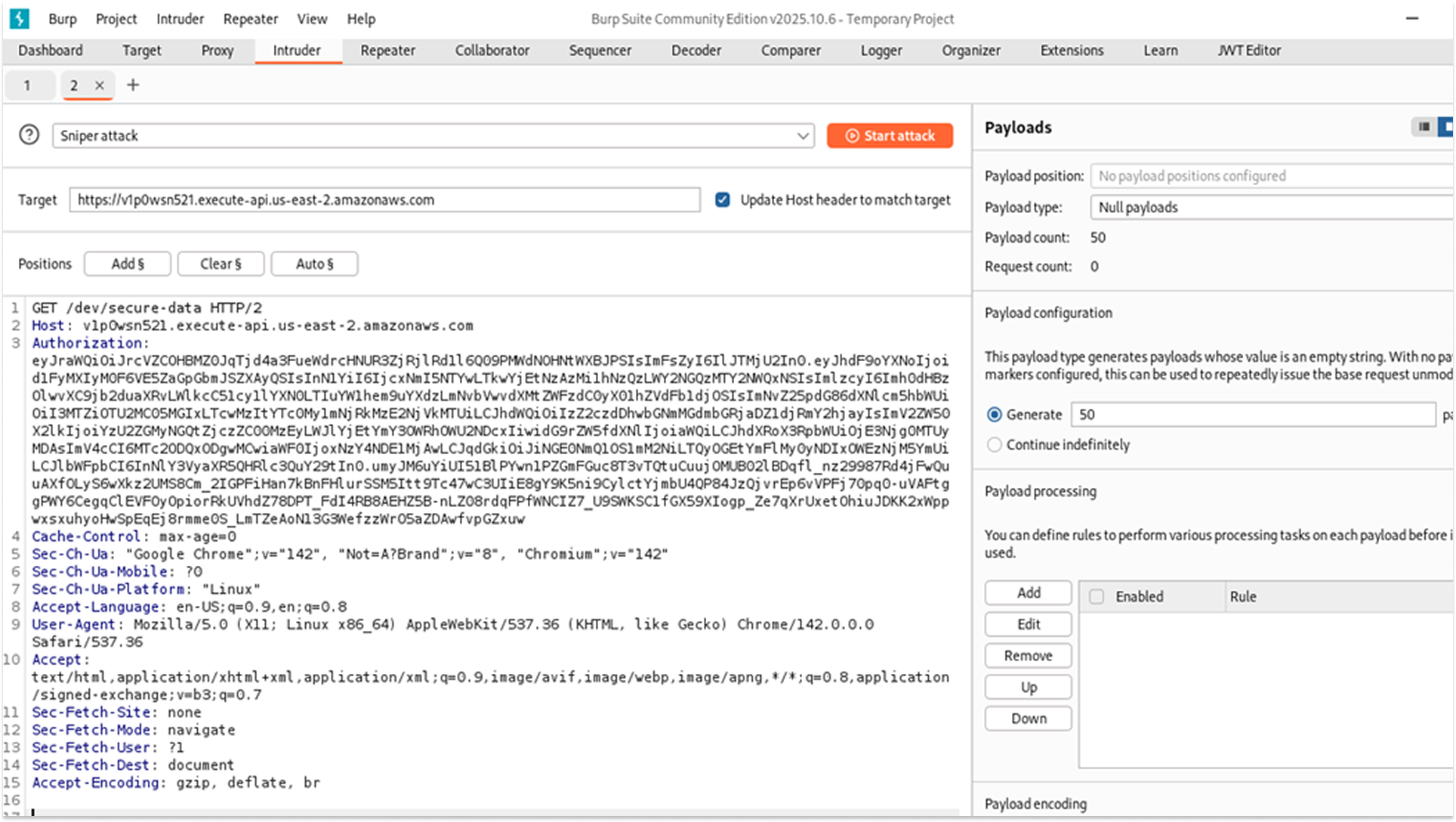Viewport: 1456px width, 822px height.
Task: Select the Continue indefinitely radio button
Action: pyautogui.click(x=994, y=445)
